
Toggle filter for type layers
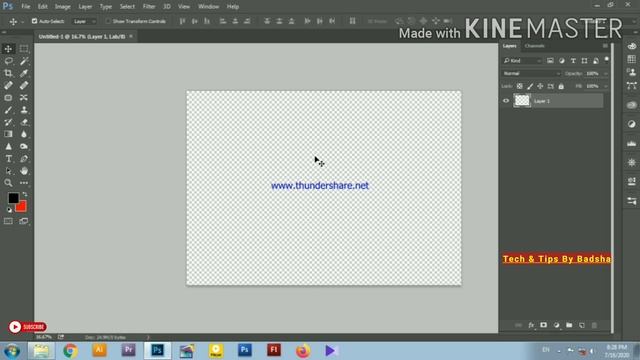573,60
